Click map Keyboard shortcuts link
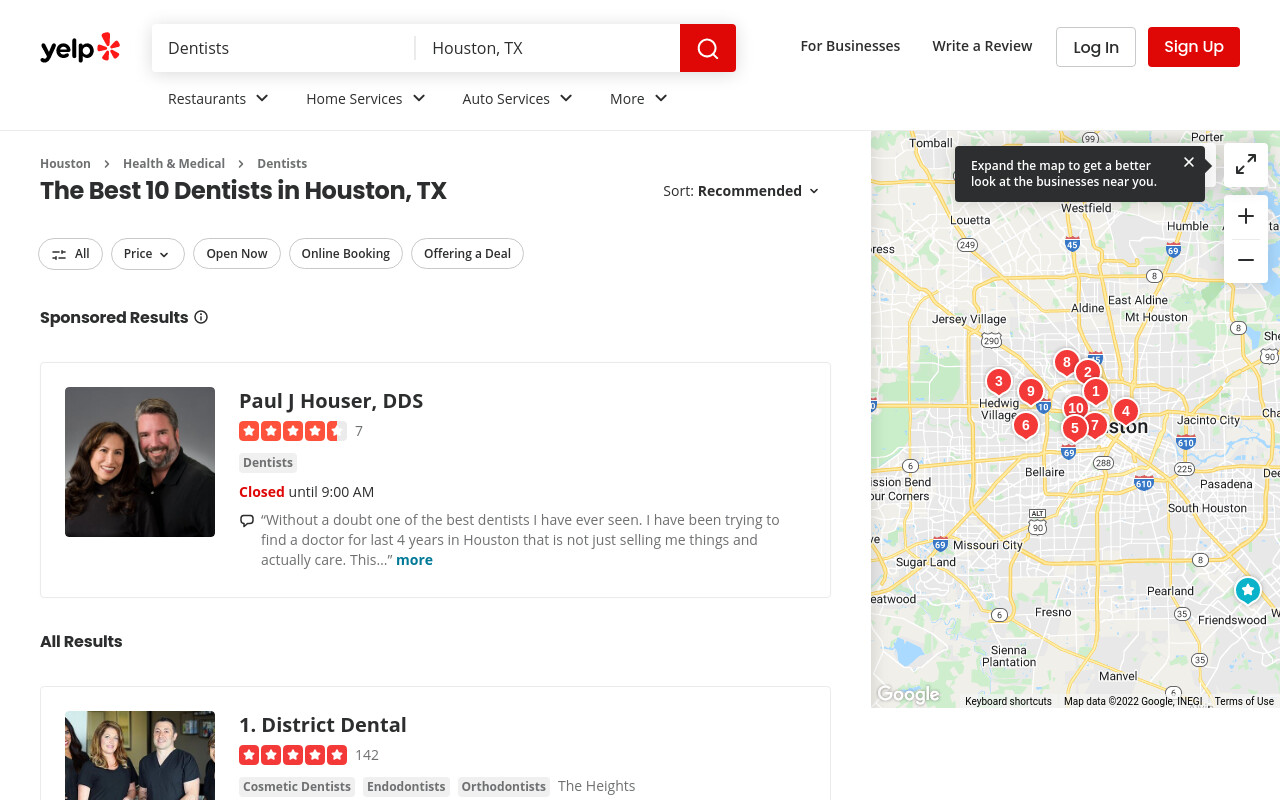 click(x=1008, y=701)
